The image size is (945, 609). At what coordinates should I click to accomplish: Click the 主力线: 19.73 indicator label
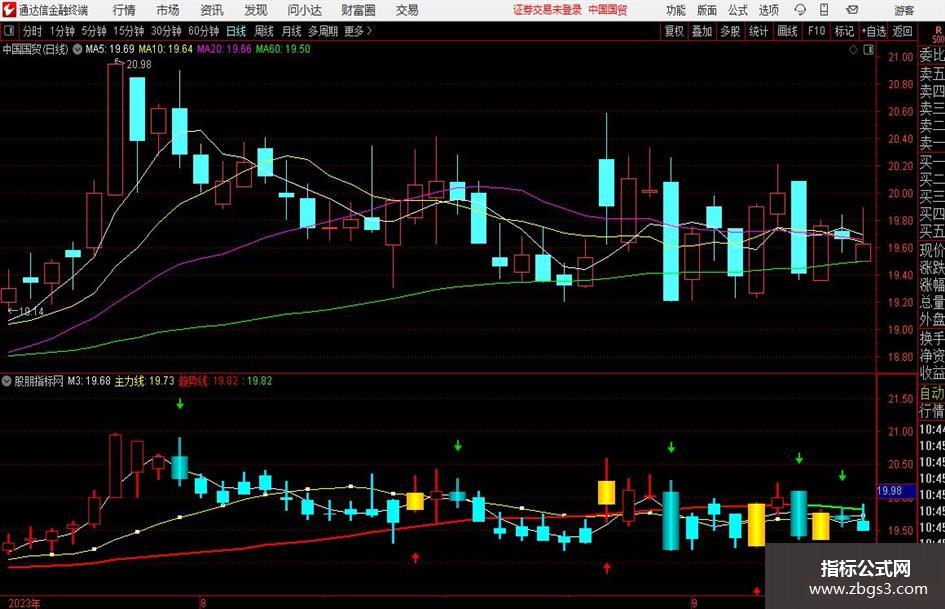[145, 381]
